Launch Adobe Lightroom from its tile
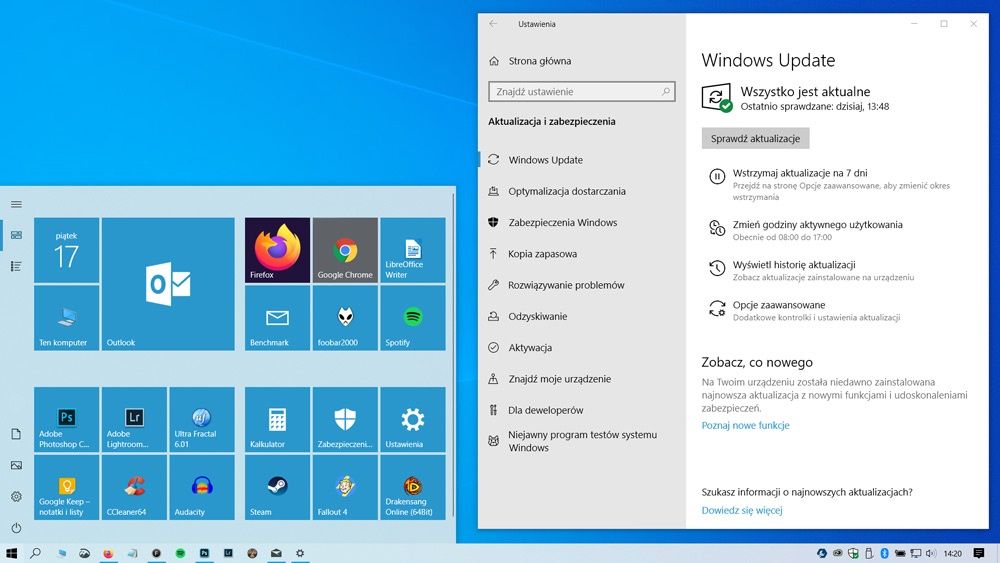Image resolution: width=1000 pixels, height=563 pixels. point(134,420)
